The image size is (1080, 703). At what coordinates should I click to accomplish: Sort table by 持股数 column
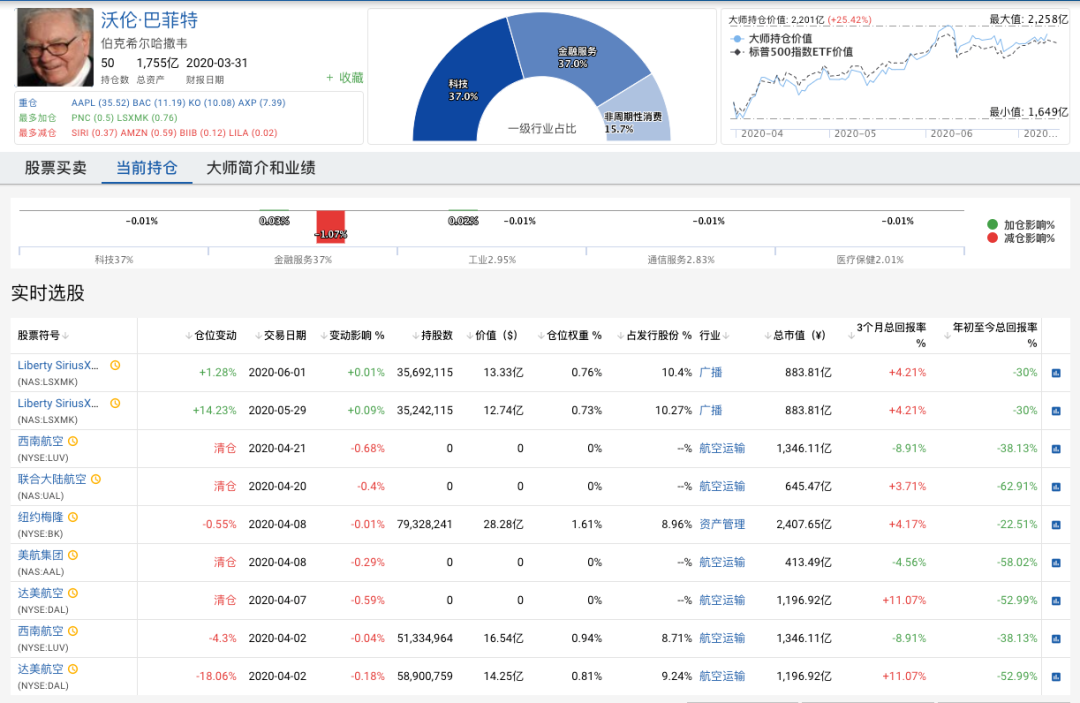pos(433,335)
